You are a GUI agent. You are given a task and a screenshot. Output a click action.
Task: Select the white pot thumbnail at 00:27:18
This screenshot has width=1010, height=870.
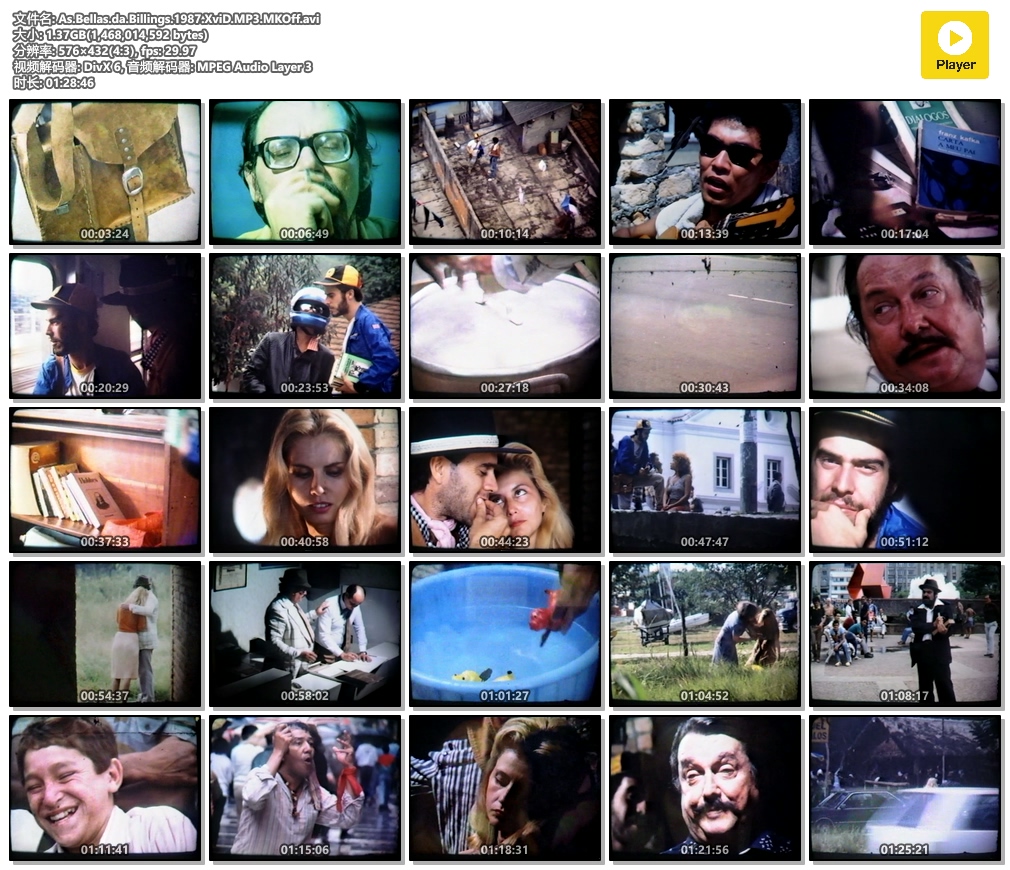pyautogui.click(x=505, y=324)
